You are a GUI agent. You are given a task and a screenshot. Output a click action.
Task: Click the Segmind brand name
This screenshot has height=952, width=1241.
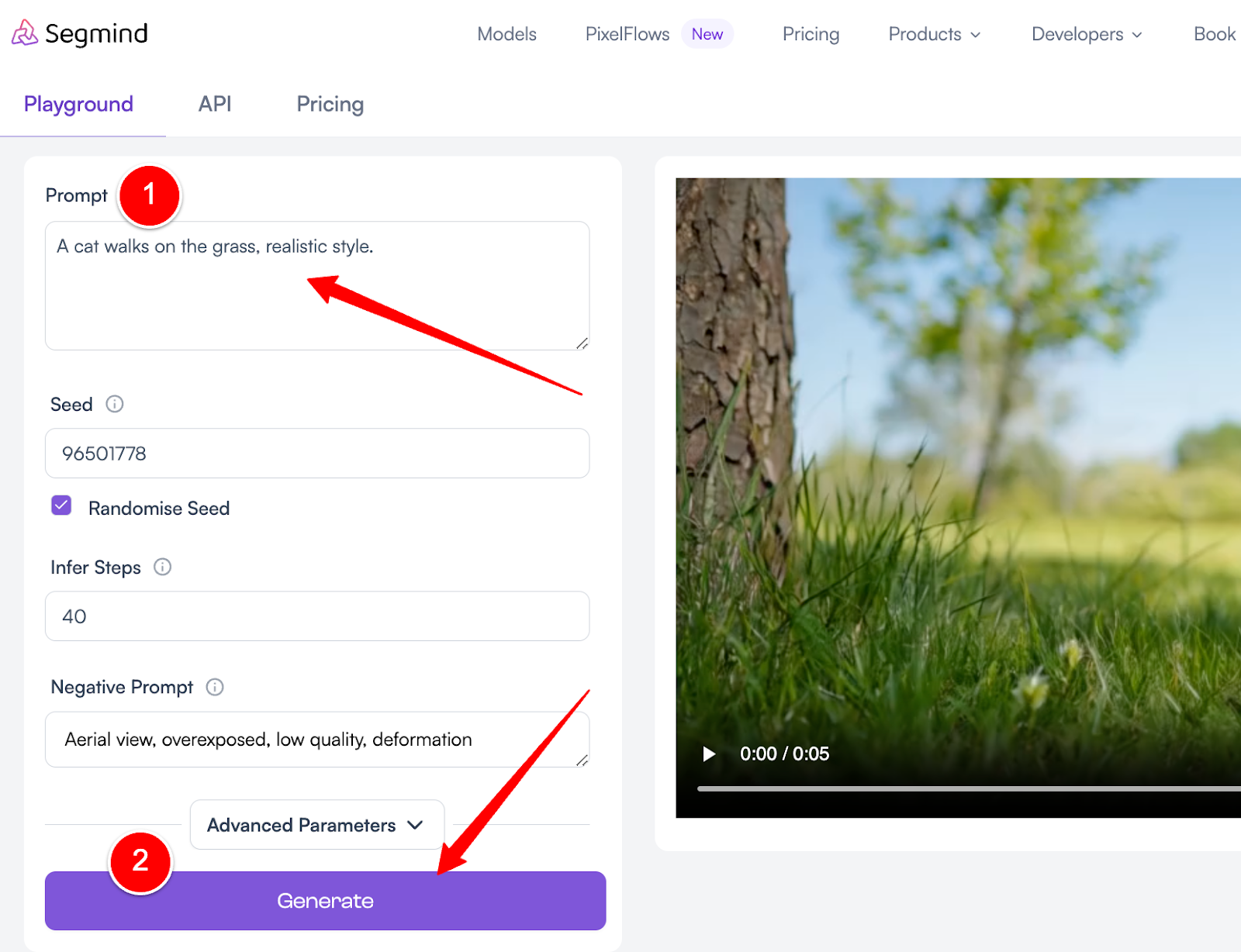pos(96,33)
